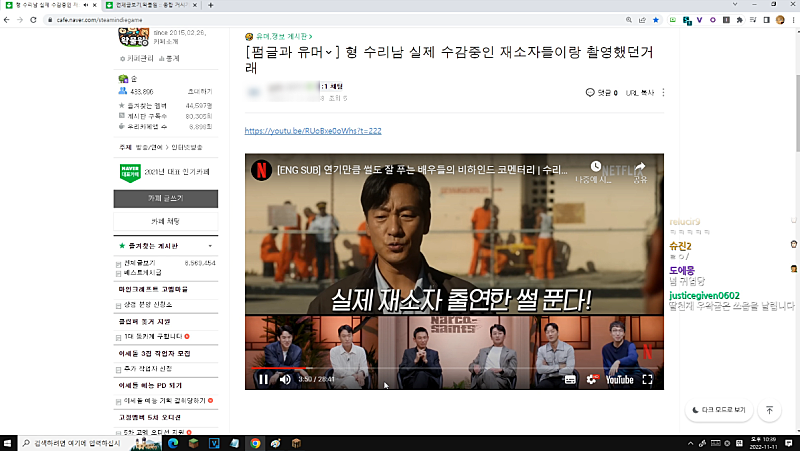Switch to the second browser tab
This screenshot has height=451, width=800.
pos(151,5)
